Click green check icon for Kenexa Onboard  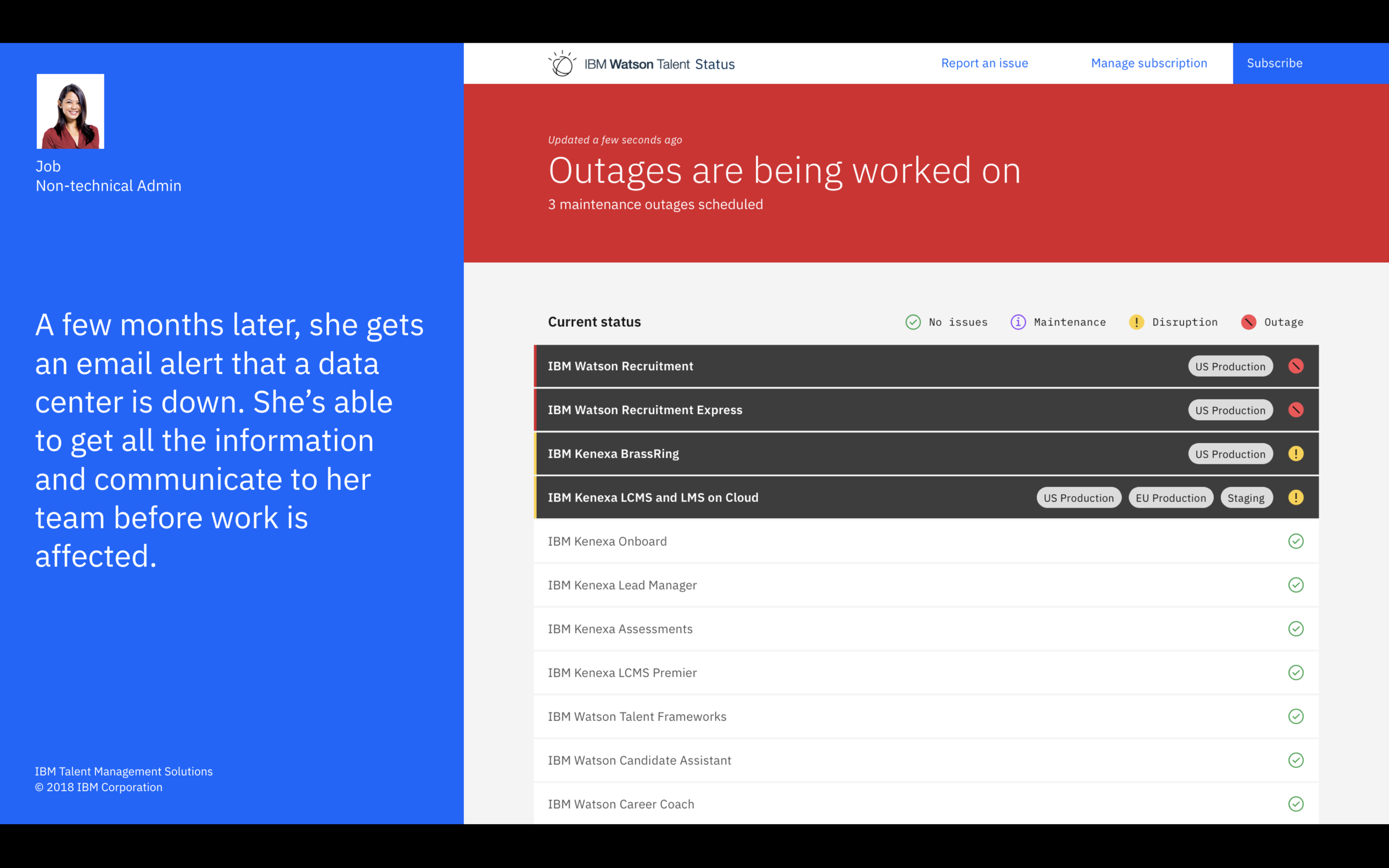1296,541
